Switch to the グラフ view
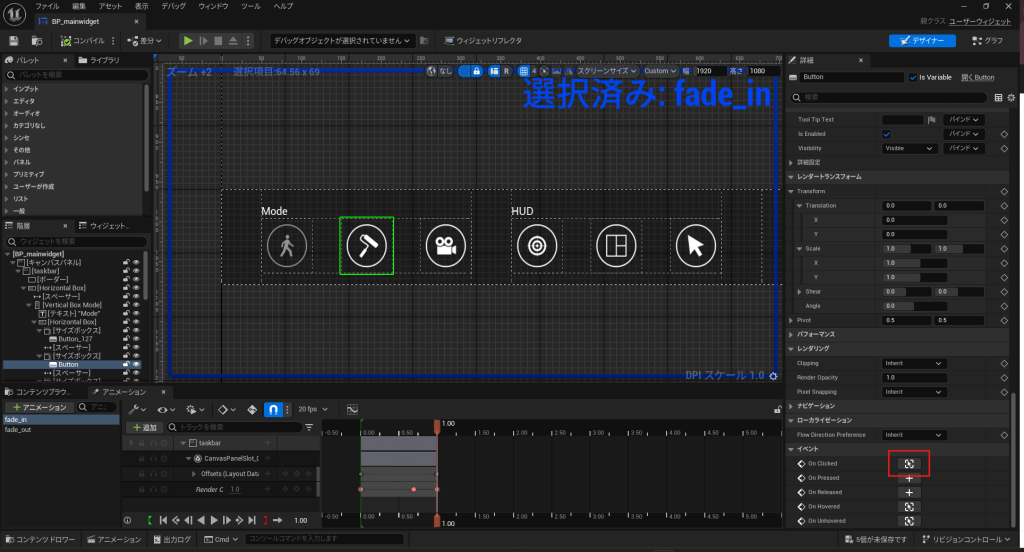 [987, 41]
